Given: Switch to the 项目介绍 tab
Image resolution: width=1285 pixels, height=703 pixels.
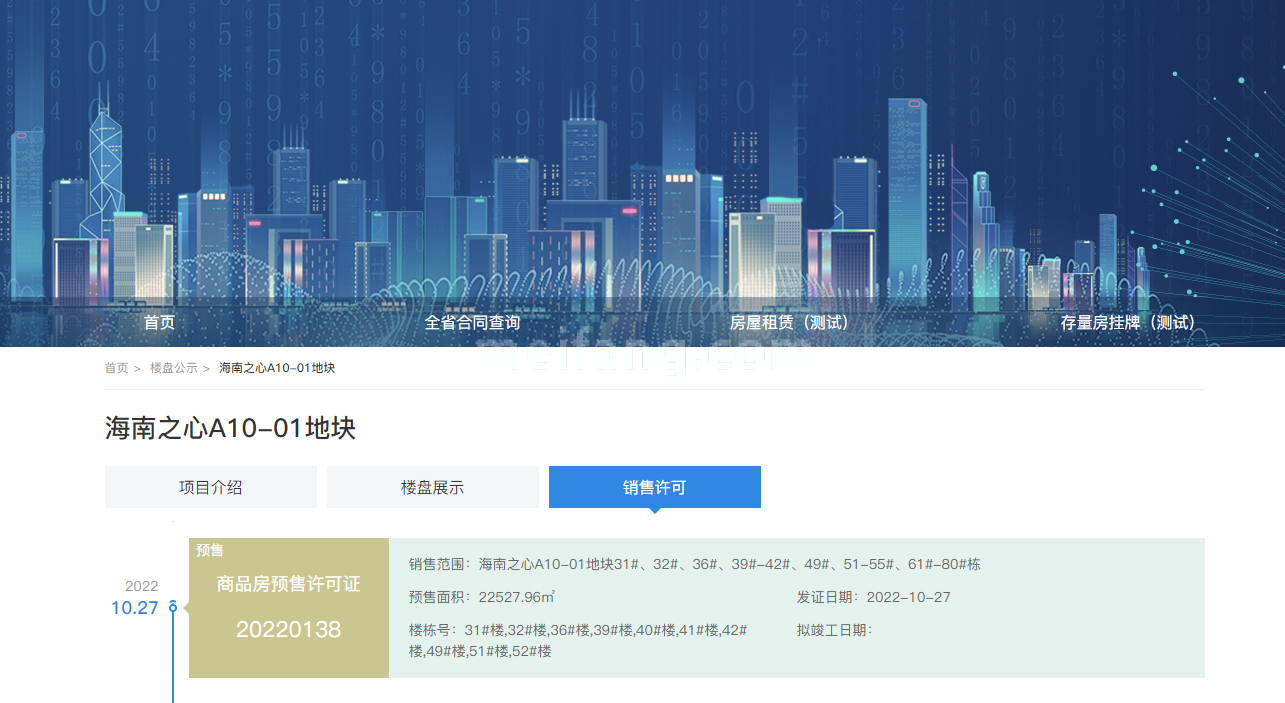Looking at the screenshot, I should pos(211,487).
